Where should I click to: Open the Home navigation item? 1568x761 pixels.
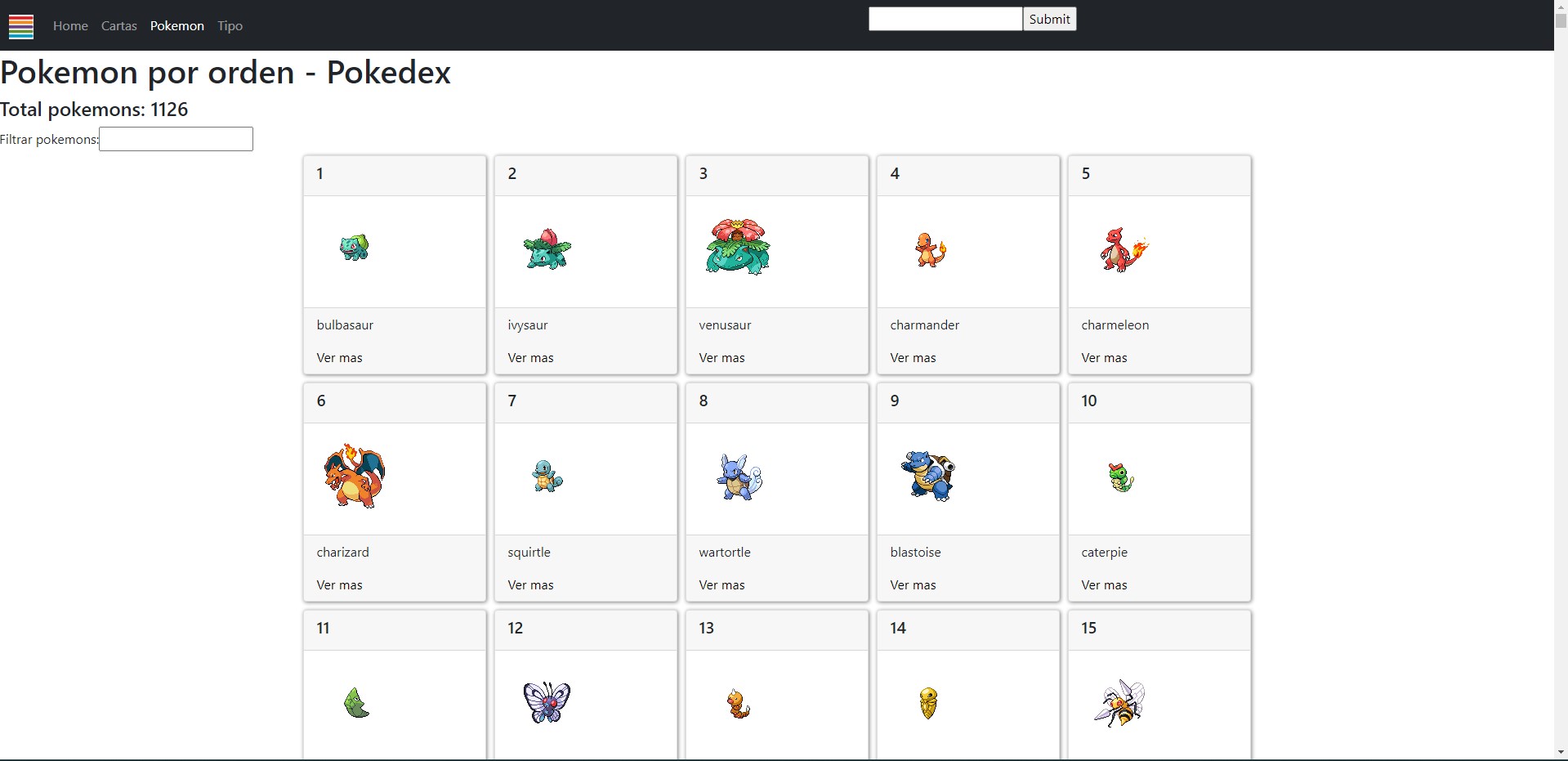(70, 26)
